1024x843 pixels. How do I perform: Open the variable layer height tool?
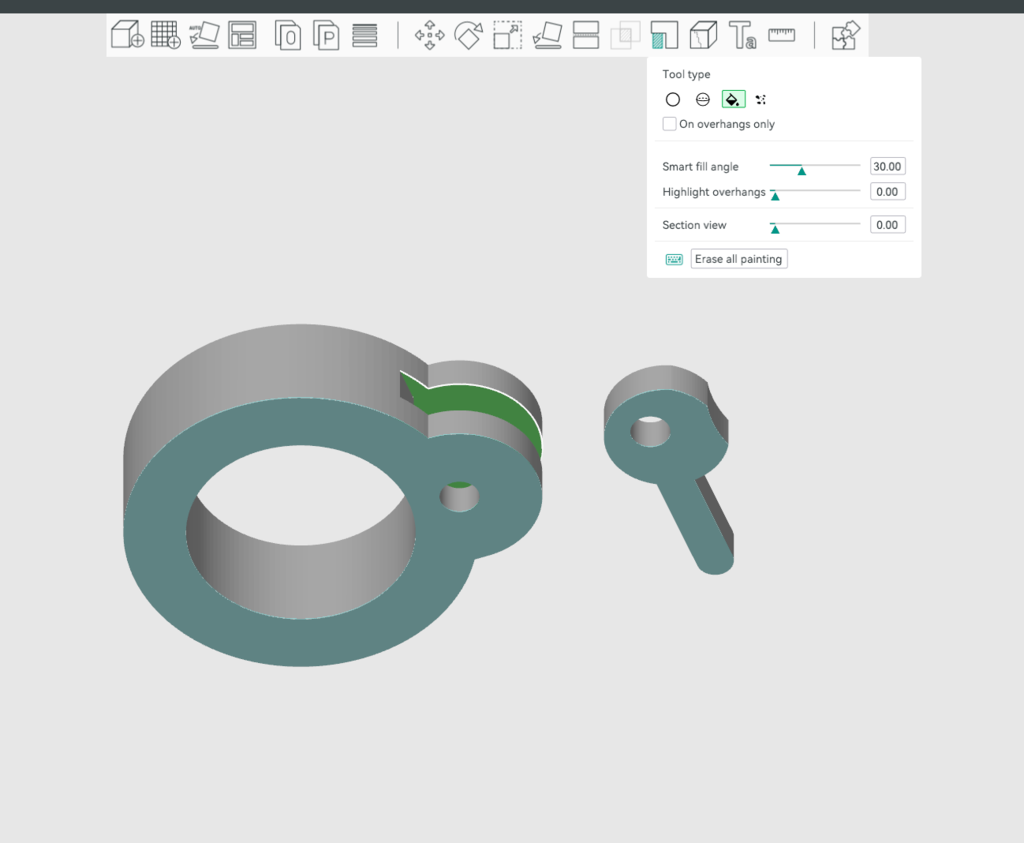tap(364, 35)
